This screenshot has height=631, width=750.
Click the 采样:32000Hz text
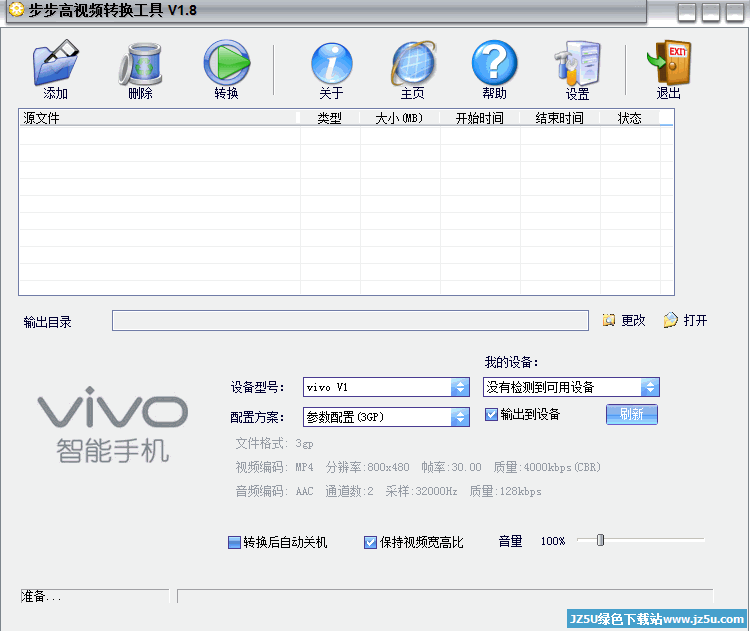pos(421,491)
